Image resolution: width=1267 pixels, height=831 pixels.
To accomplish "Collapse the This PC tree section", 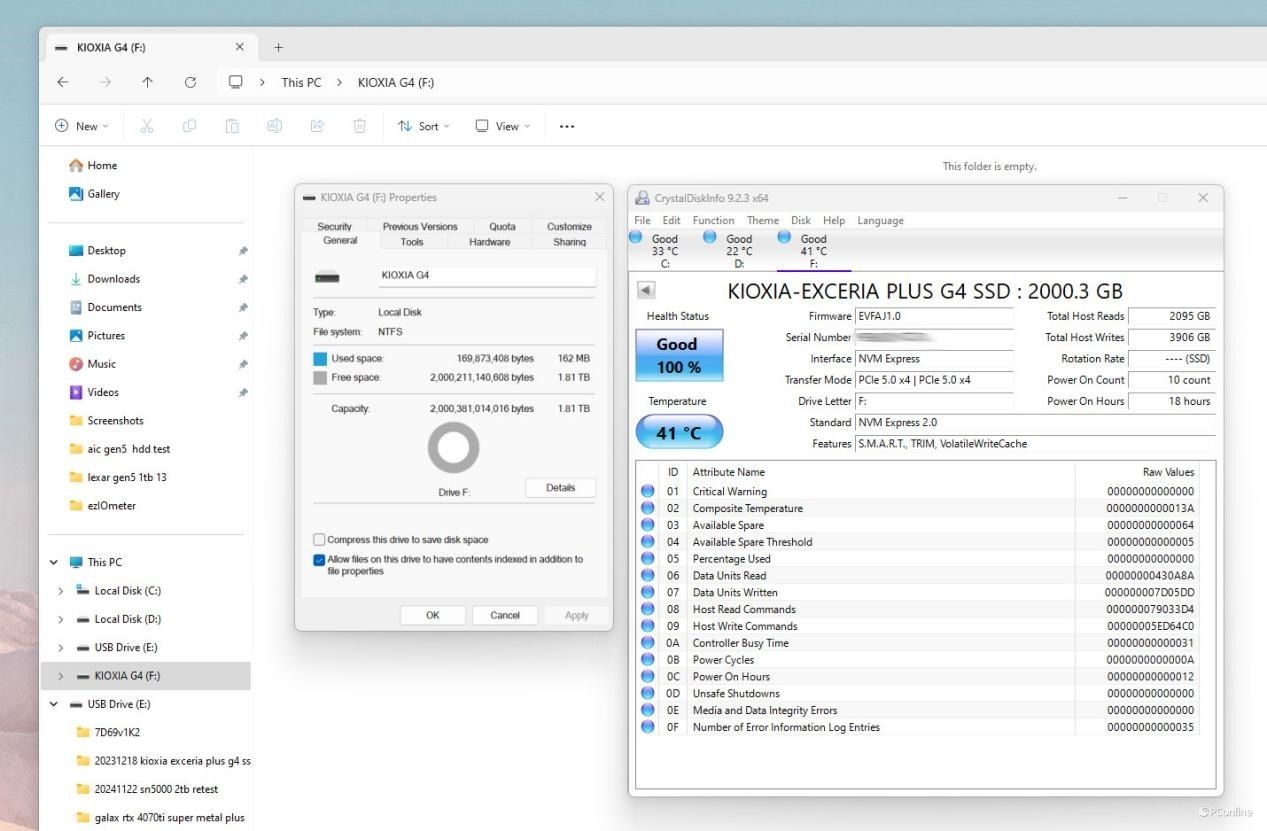I will coord(54,562).
